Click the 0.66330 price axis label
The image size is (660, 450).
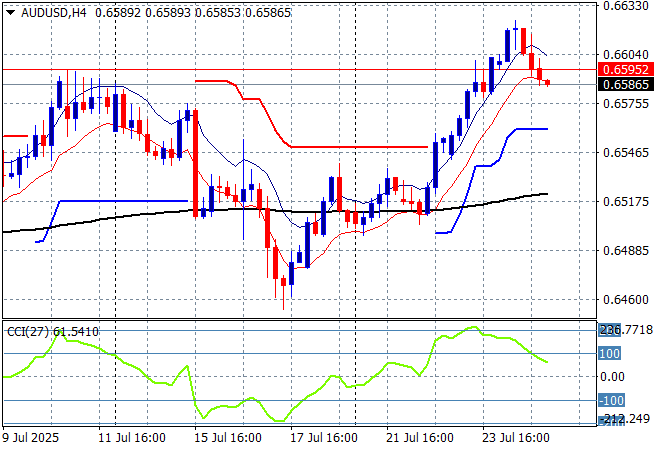[x=626, y=6]
